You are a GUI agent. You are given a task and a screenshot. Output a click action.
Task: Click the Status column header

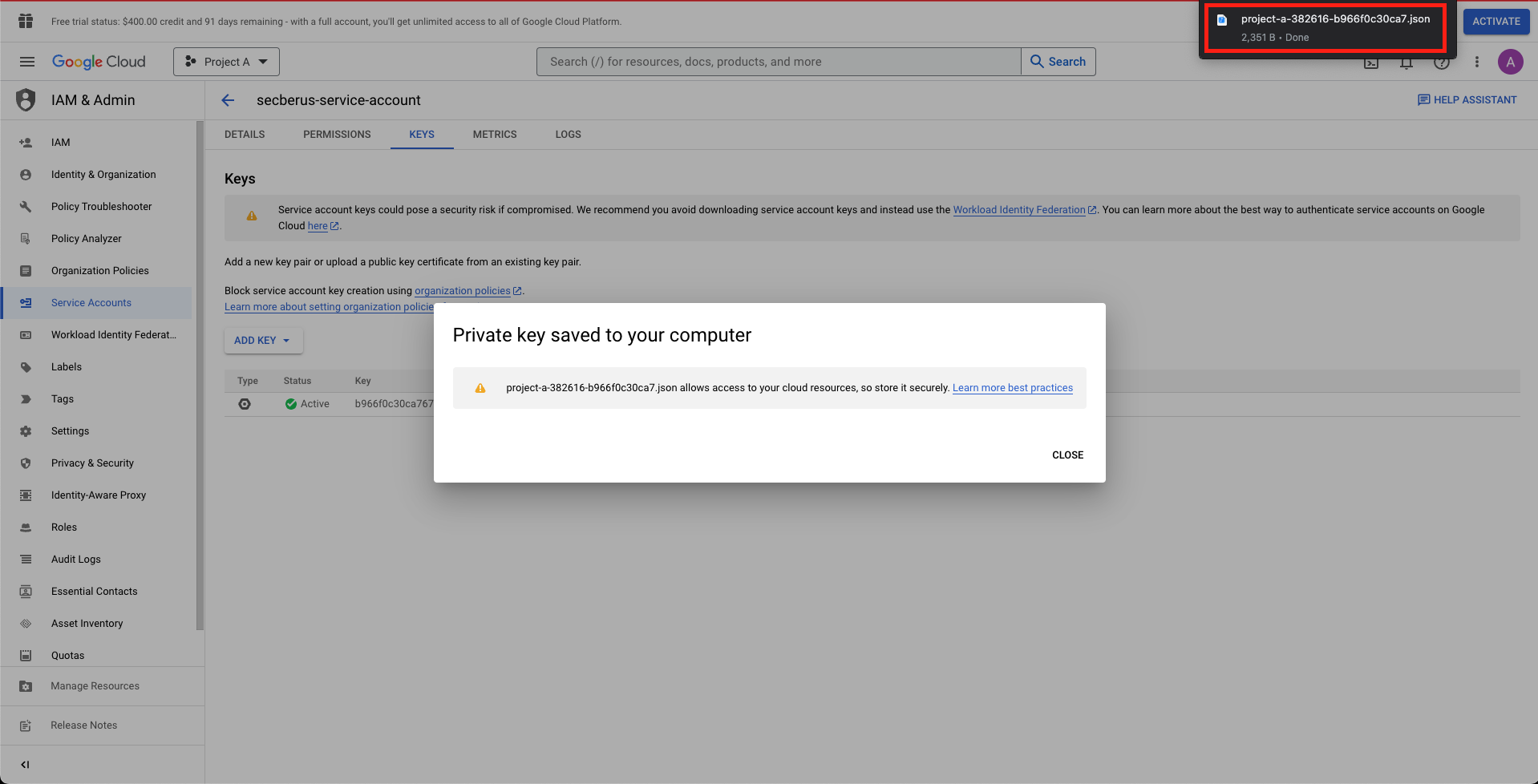[x=297, y=381]
